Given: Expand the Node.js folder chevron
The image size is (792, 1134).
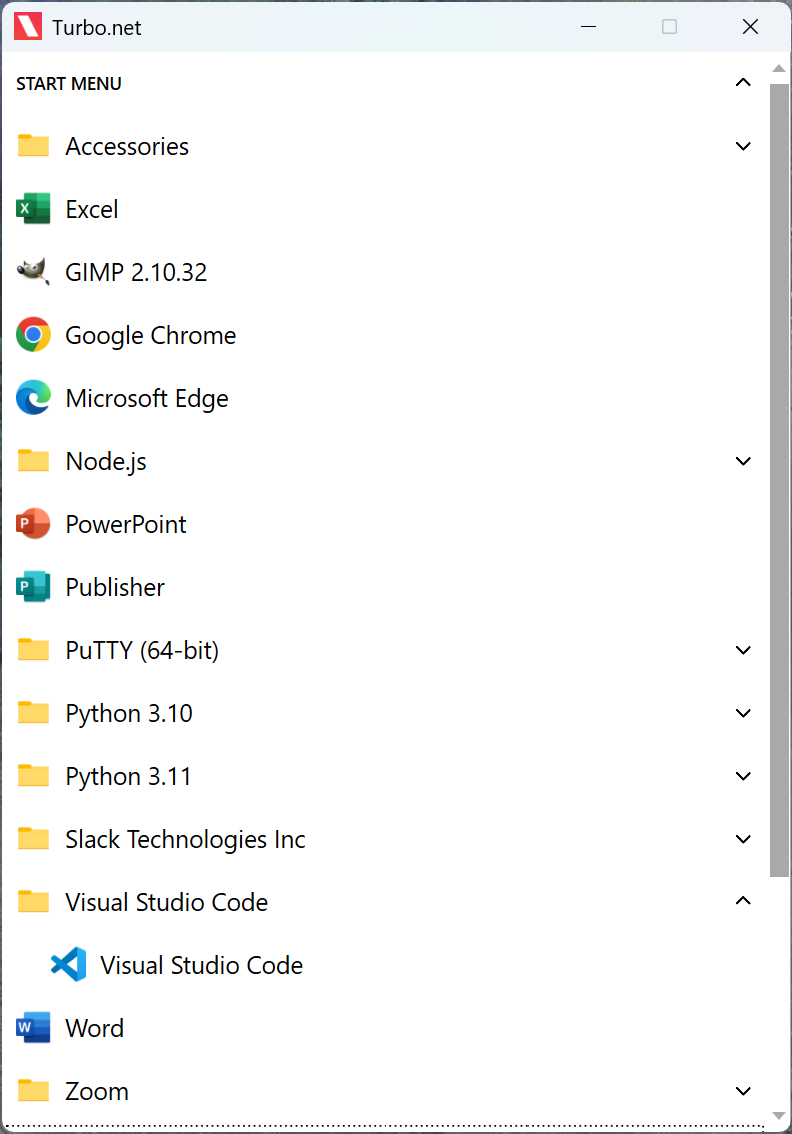Looking at the screenshot, I should [x=743, y=461].
